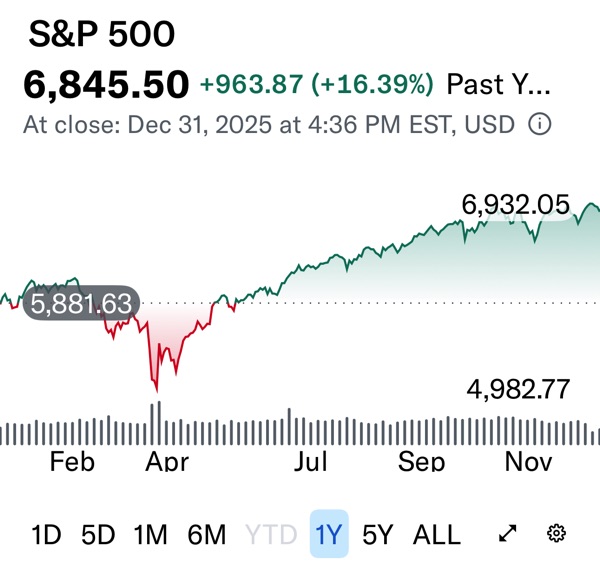Click the 4,982.77 low price label
This screenshot has height=583, width=600.
coord(520,389)
